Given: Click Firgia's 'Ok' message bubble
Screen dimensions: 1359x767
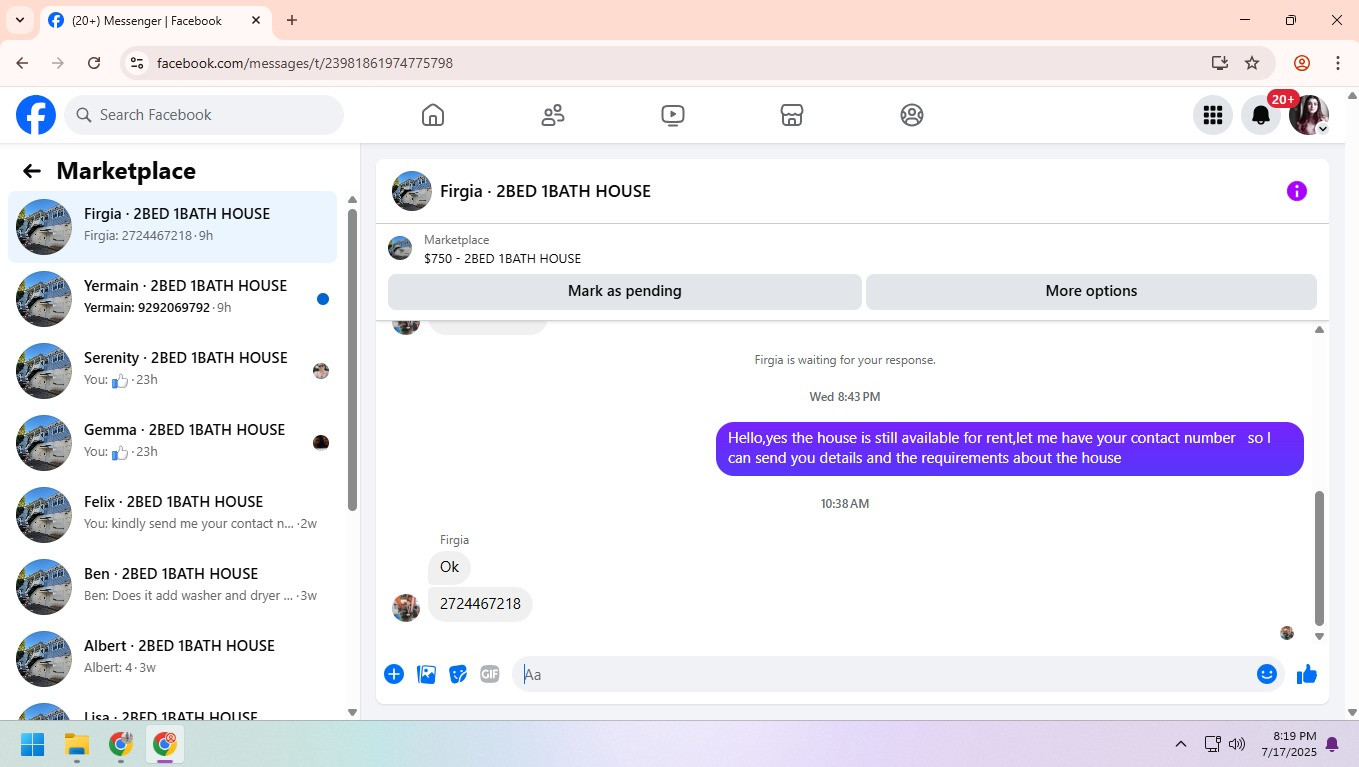Looking at the screenshot, I should 449,567.
